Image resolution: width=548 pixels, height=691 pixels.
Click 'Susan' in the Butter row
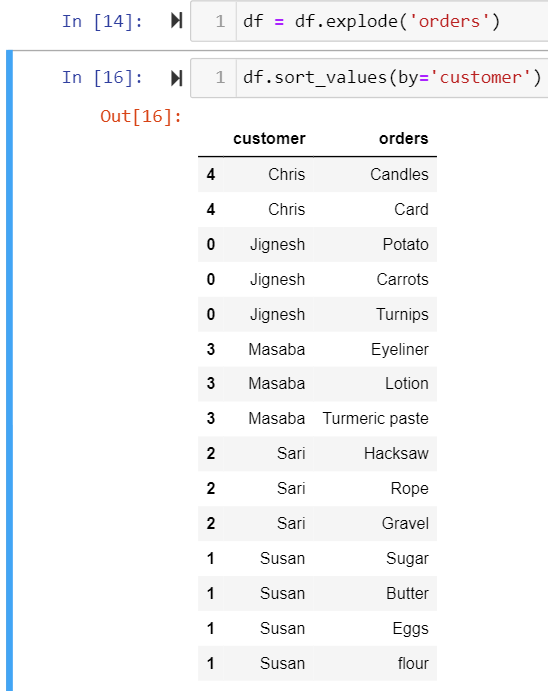coord(282,593)
